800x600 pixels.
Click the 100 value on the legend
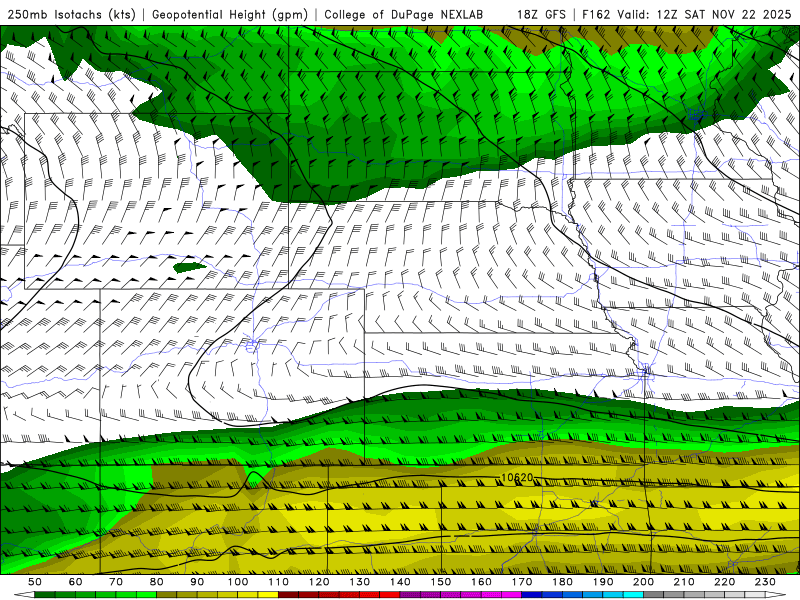pos(238,582)
